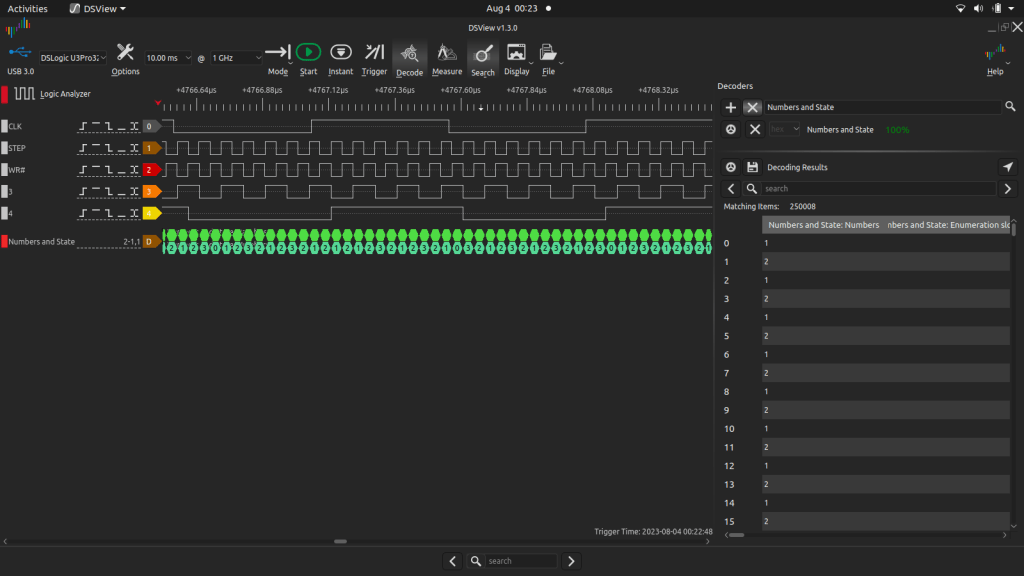This screenshot has height=576, width=1024.
Task: Click the horizontal waveform scrollbar handle
Action: pos(340,541)
